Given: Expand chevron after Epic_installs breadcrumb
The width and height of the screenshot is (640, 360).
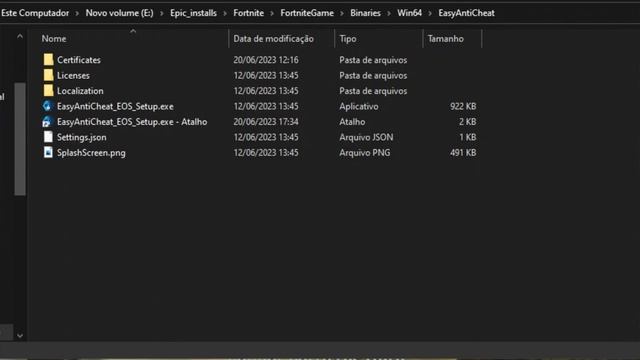Looking at the screenshot, I should [225, 13].
